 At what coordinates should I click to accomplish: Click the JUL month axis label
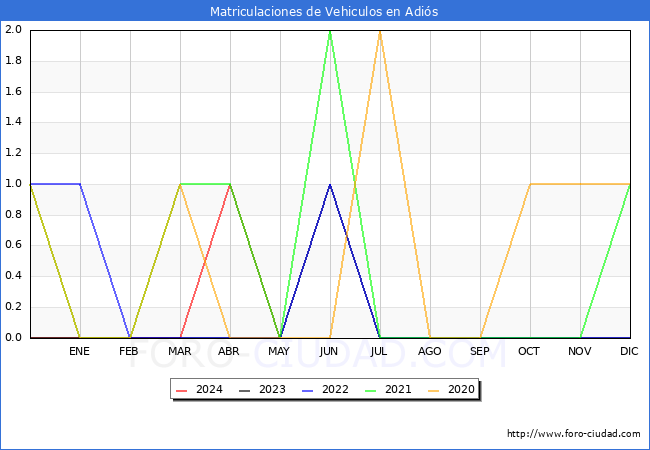click(x=378, y=351)
